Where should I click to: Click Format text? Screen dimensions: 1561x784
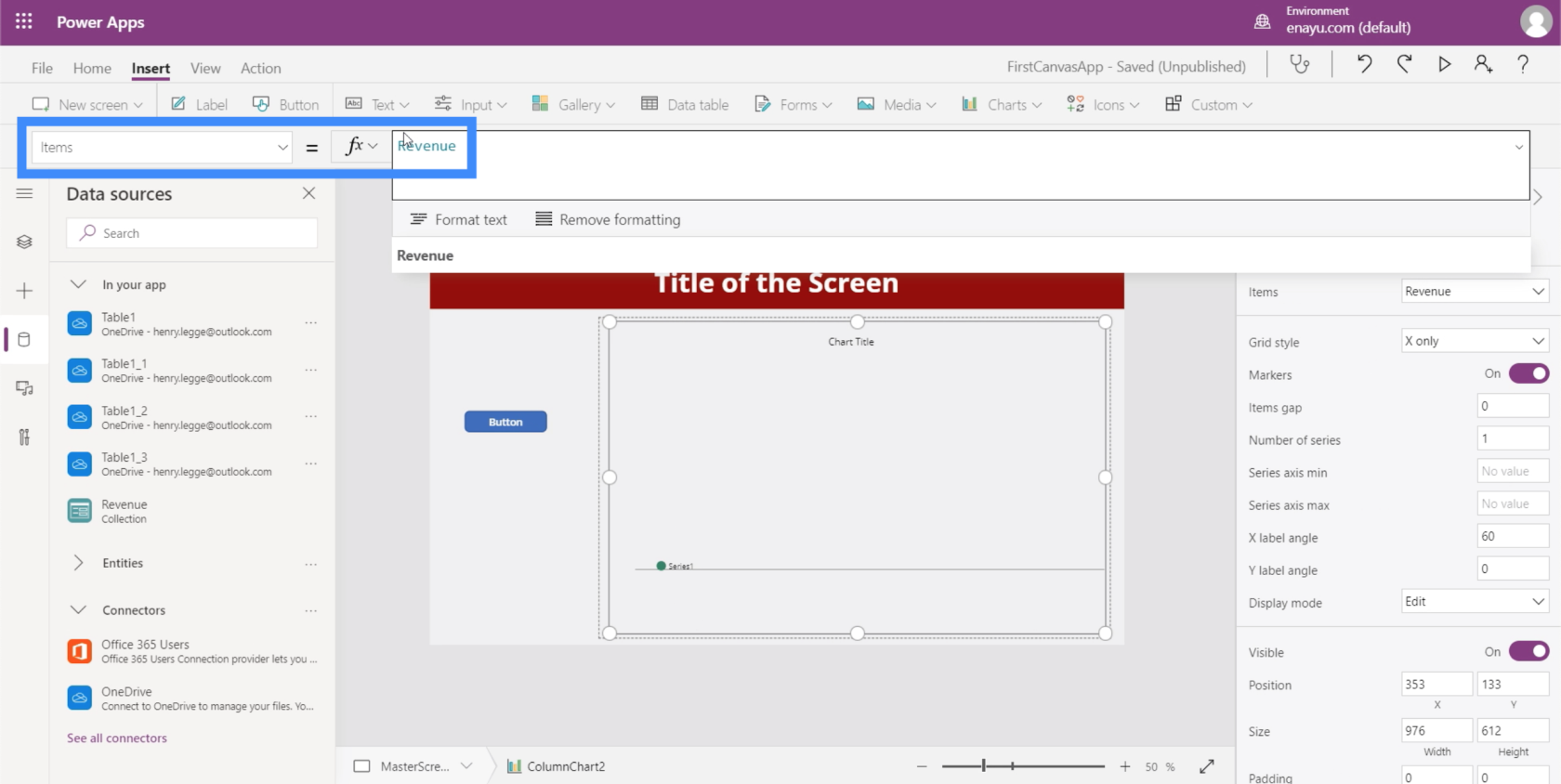[x=459, y=219]
